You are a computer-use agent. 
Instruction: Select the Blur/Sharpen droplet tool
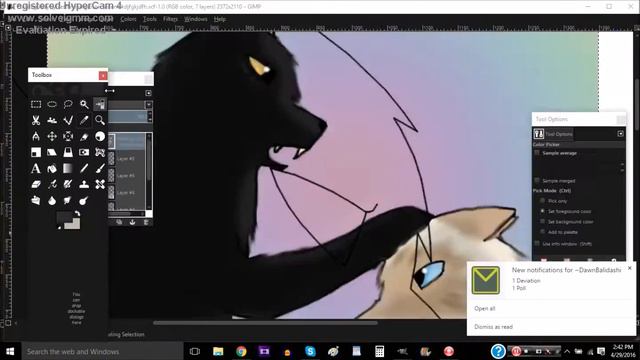(x=52, y=200)
